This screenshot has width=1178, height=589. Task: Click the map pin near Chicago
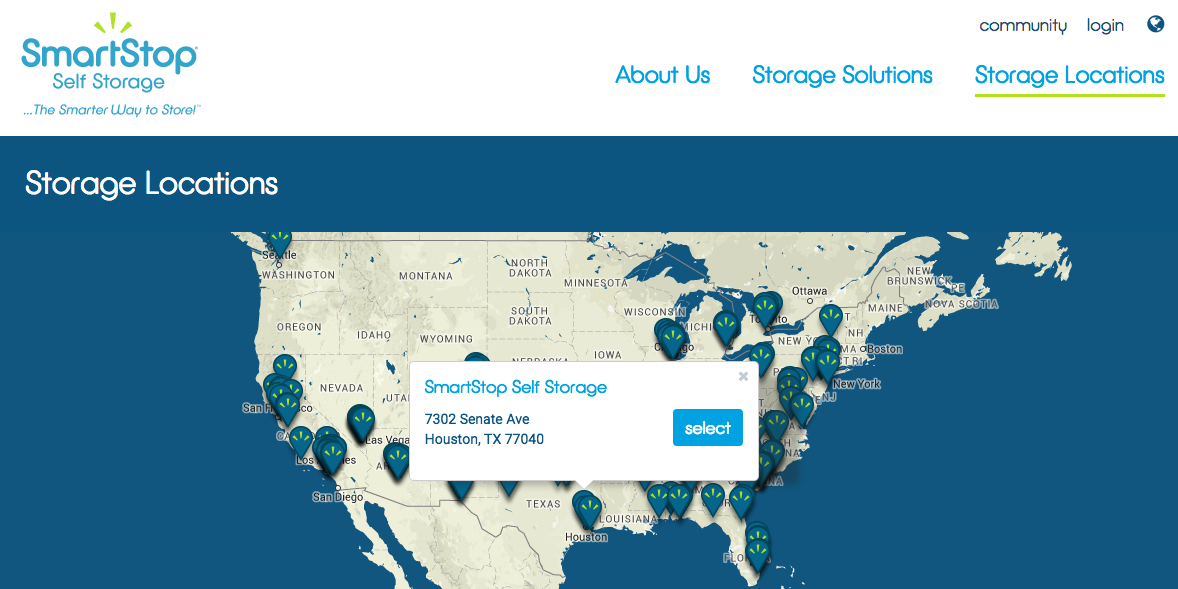point(672,338)
